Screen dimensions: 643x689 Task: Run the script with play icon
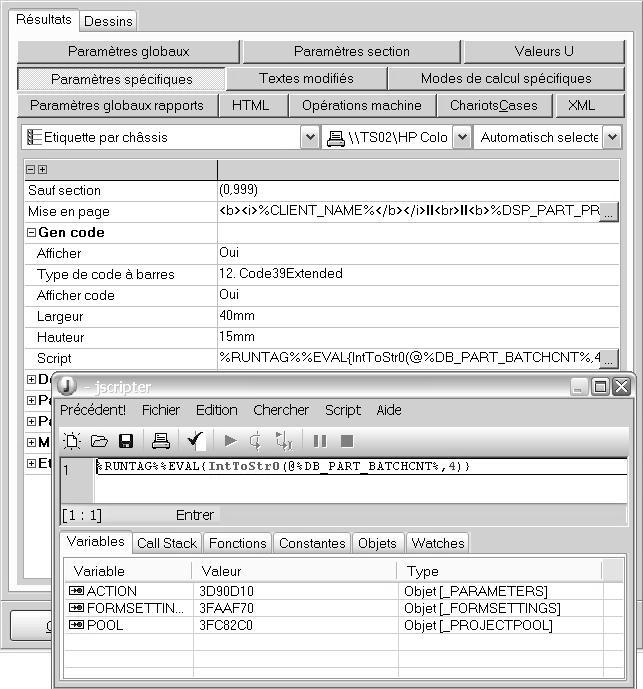[230, 440]
